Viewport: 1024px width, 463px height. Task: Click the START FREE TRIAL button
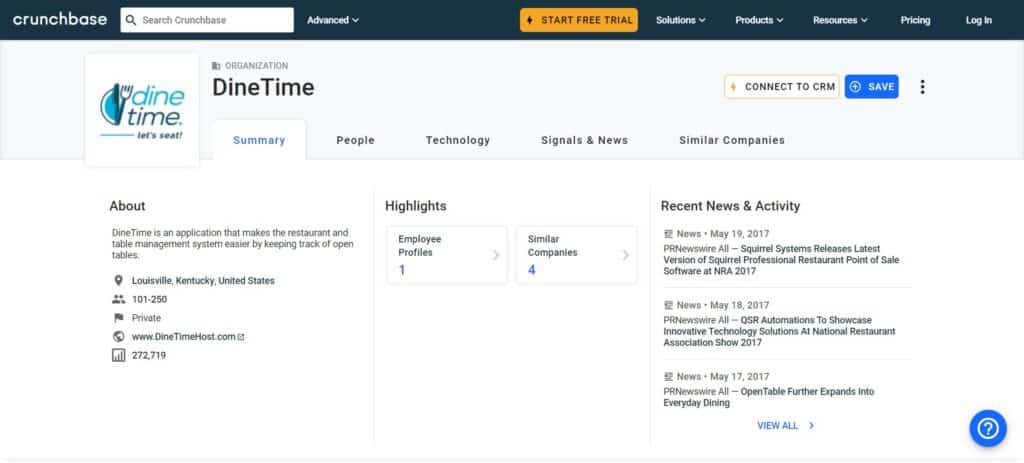579,20
